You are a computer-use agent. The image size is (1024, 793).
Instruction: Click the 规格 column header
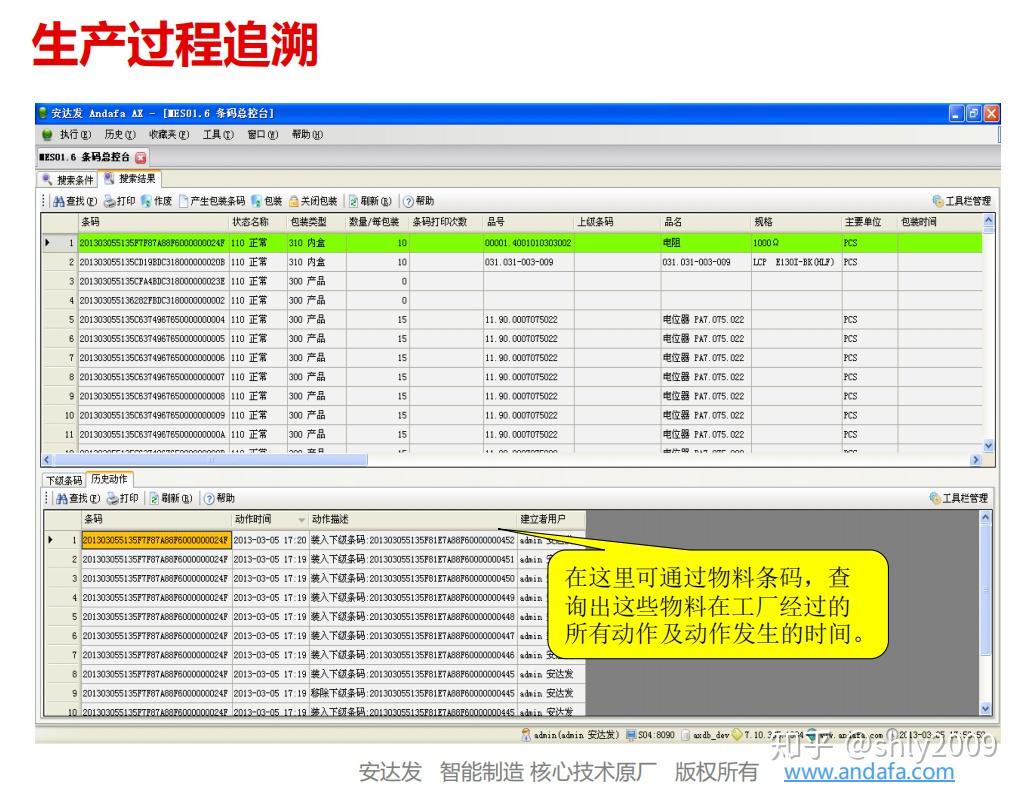pos(796,222)
